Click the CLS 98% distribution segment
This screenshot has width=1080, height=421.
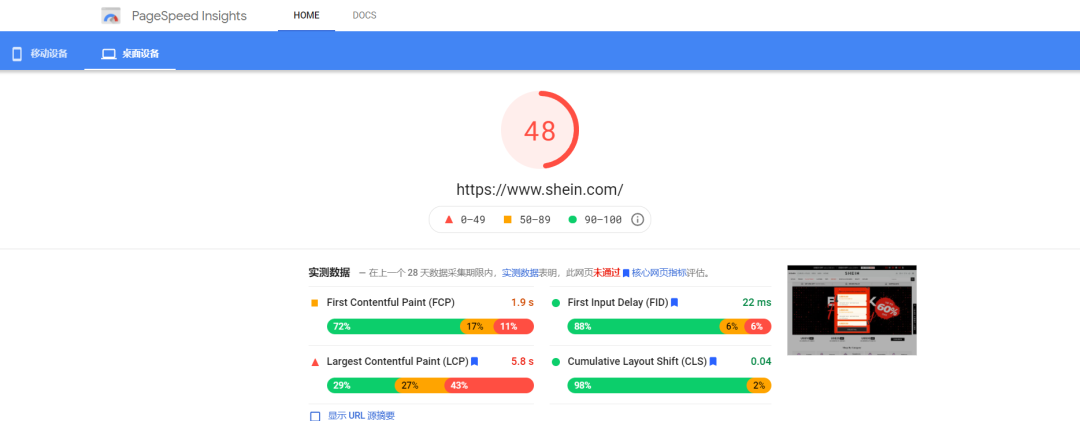tap(657, 385)
